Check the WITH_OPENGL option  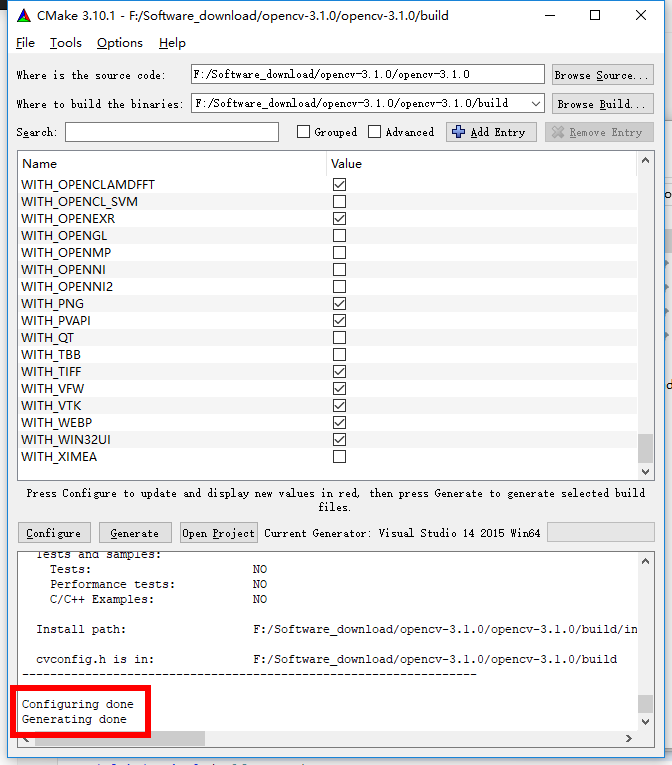click(339, 236)
